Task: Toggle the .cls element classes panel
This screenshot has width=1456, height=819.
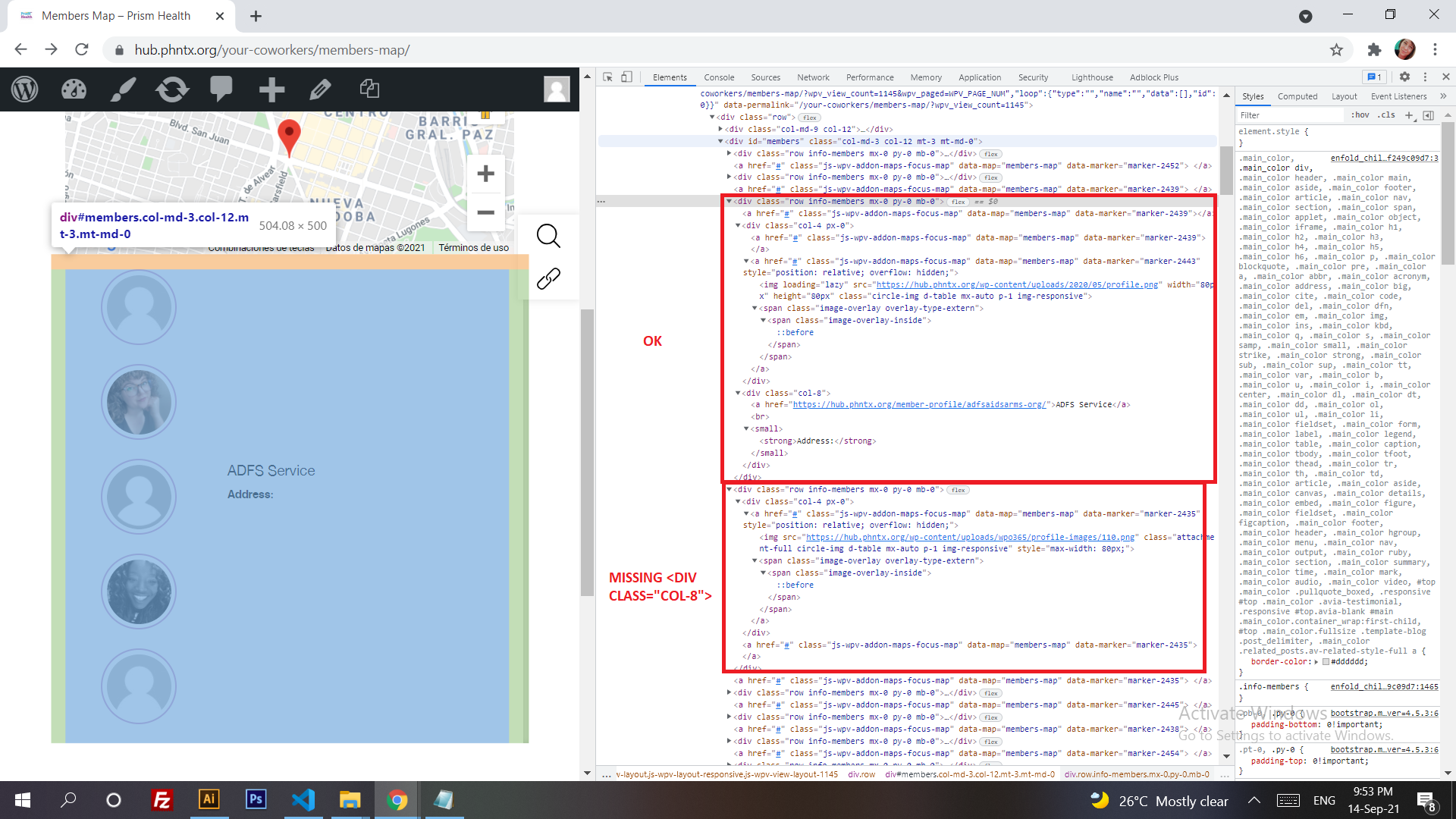Action: click(1387, 115)
